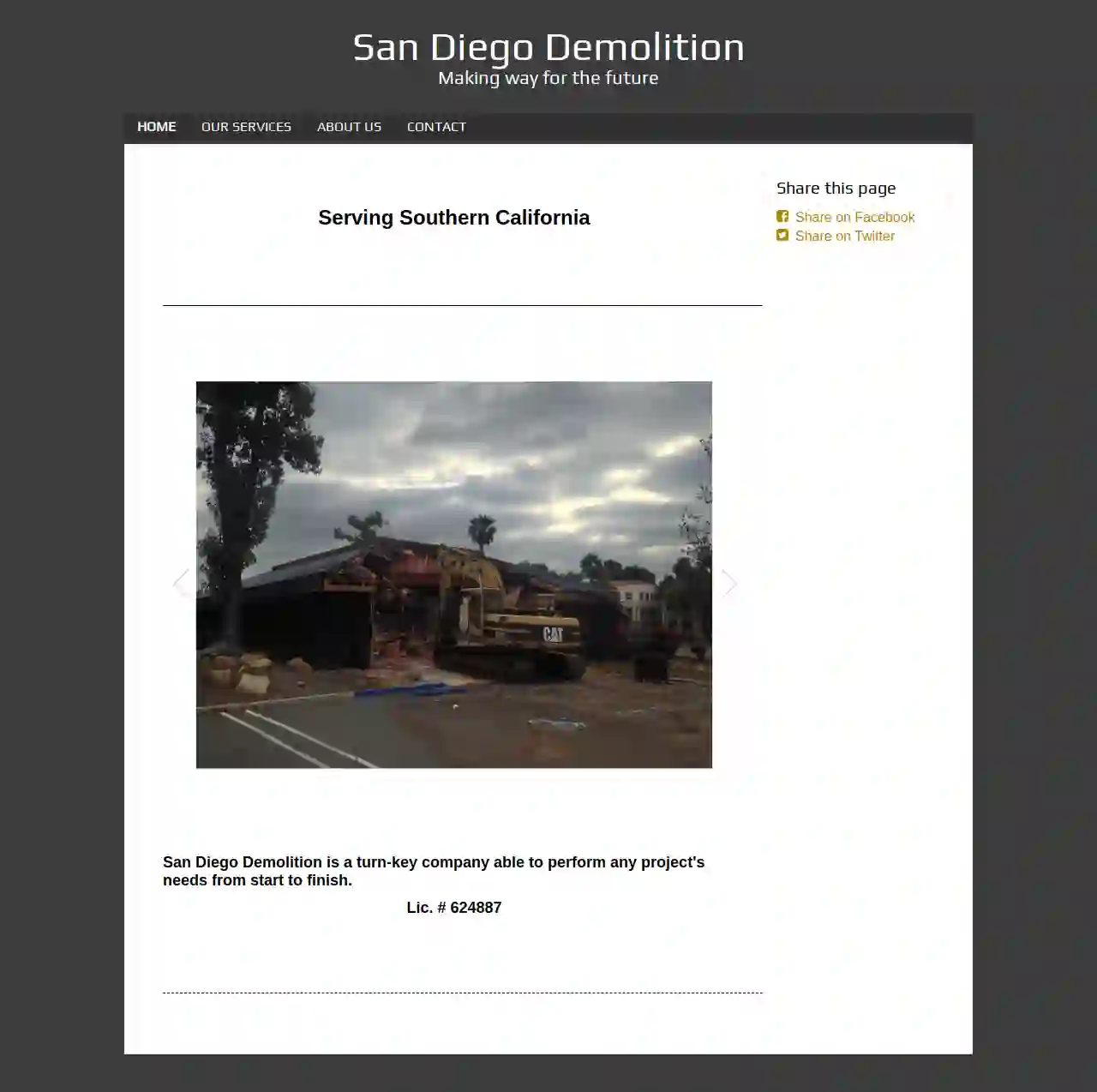Click the Twitter icon under Share this page

click(x=782, y=236)
